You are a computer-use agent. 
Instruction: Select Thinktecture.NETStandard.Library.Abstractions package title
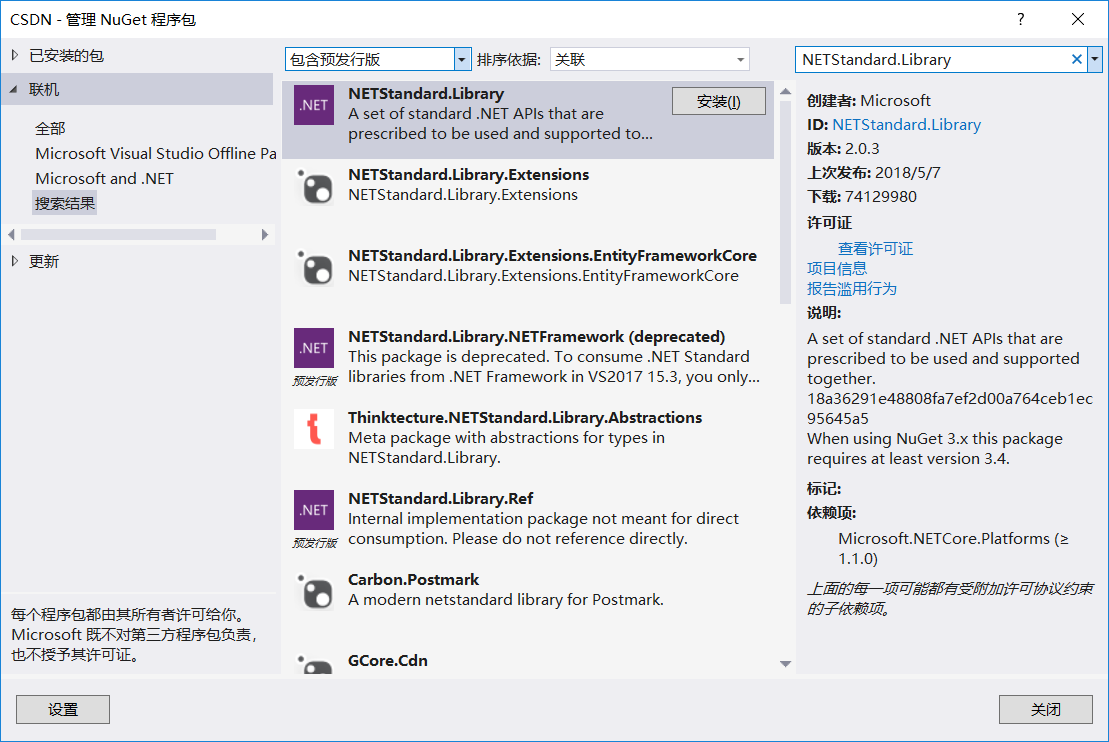coord(525,417)
